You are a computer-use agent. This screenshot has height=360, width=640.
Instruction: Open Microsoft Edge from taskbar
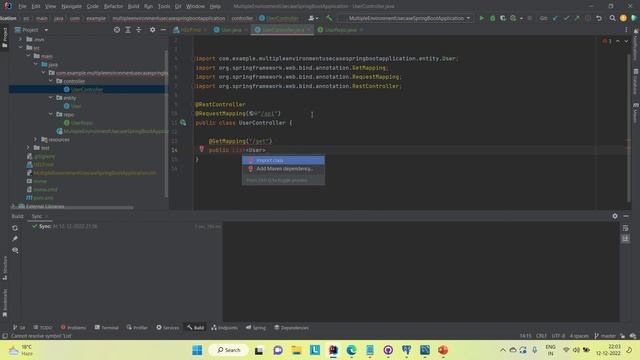[x=351, y=350]
